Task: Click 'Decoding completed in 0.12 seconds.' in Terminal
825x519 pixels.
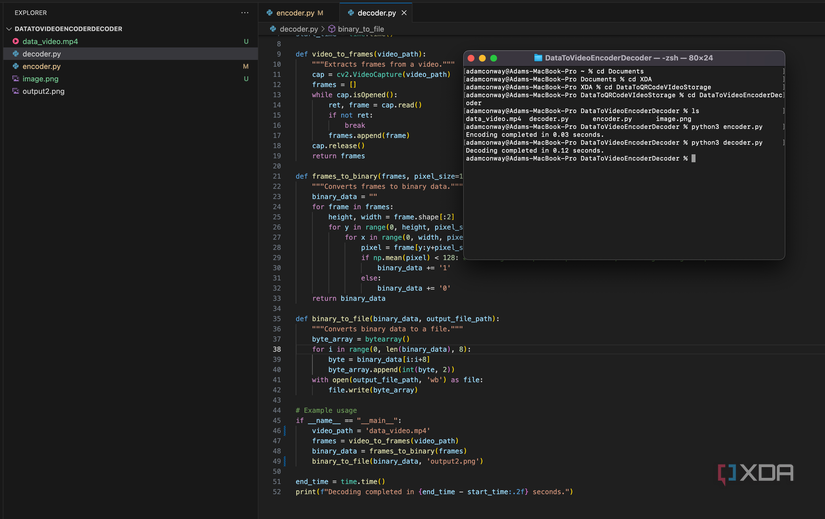Action: 535,151
